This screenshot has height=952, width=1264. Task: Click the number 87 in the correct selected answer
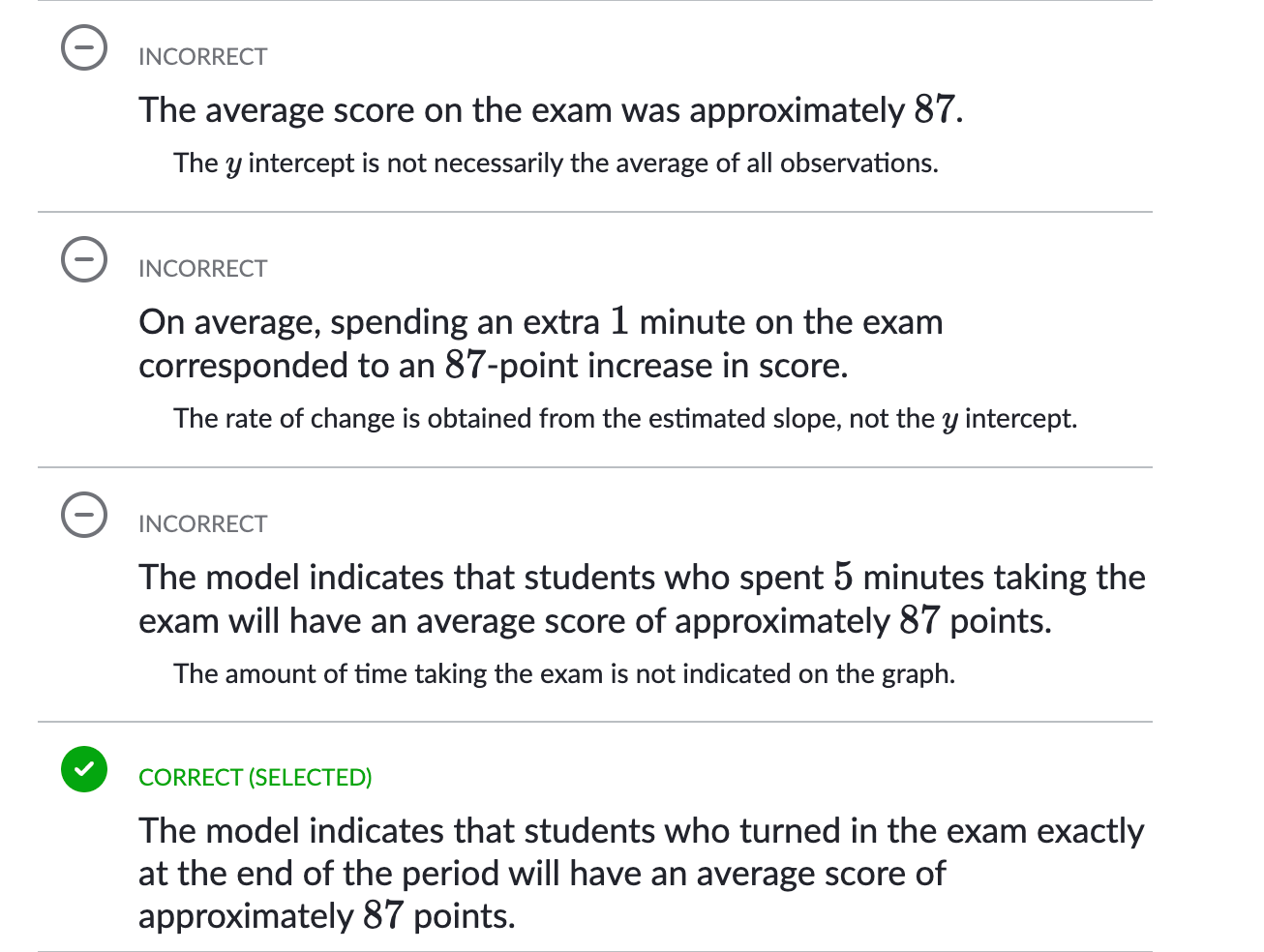click(x=383, y=916)
